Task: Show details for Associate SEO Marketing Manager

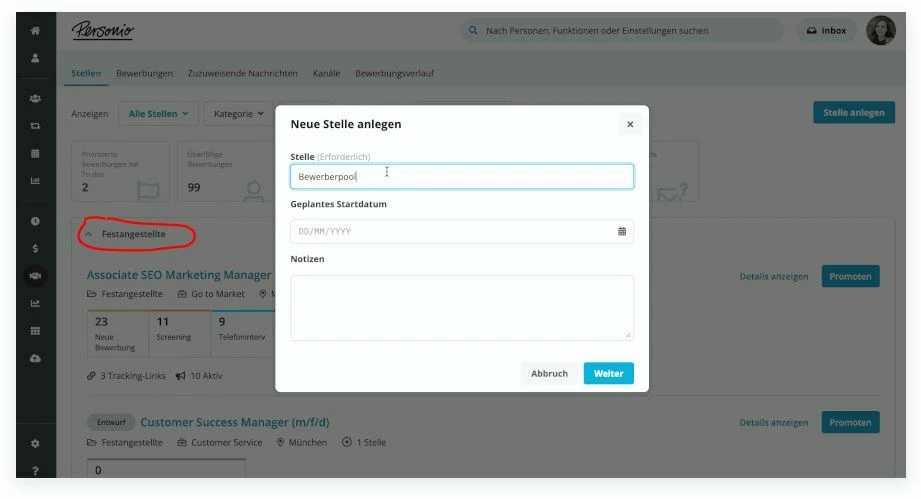Action: (774, 277)
